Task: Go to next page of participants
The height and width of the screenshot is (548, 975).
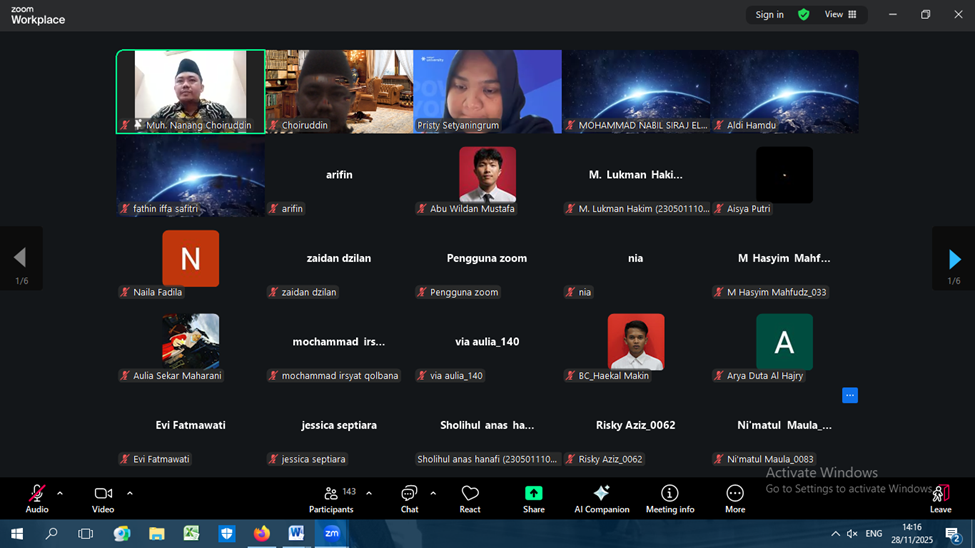Action: coord(954,259)
